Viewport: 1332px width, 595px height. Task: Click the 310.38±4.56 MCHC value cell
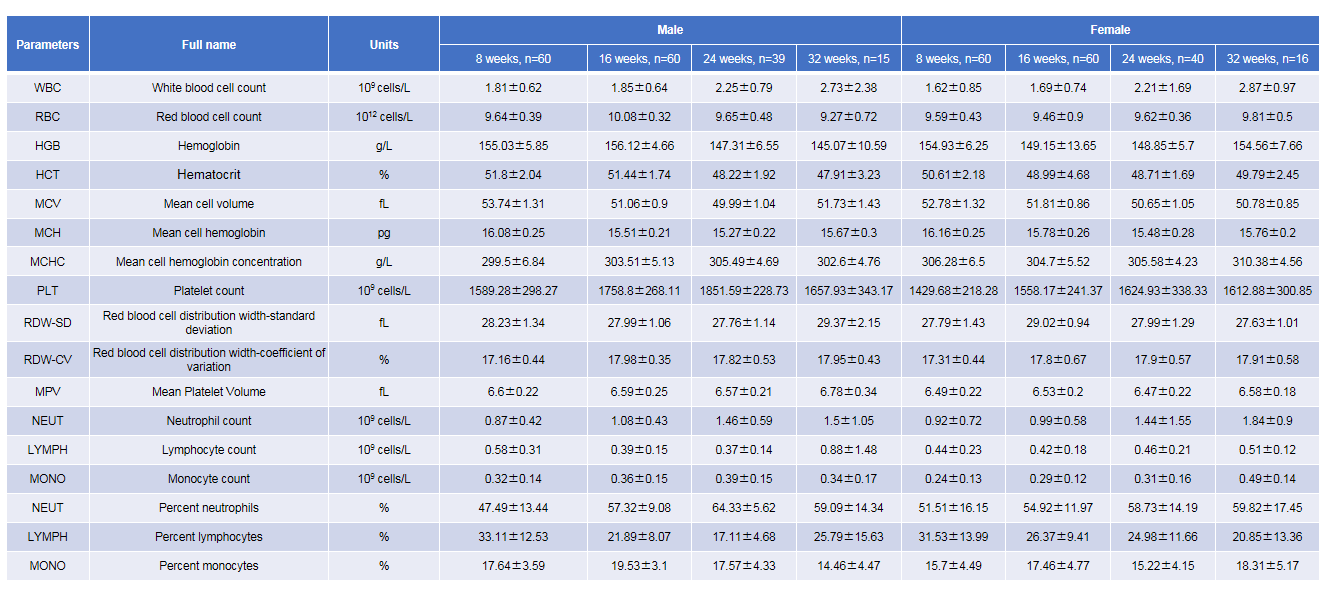(x=1267, y=262)
